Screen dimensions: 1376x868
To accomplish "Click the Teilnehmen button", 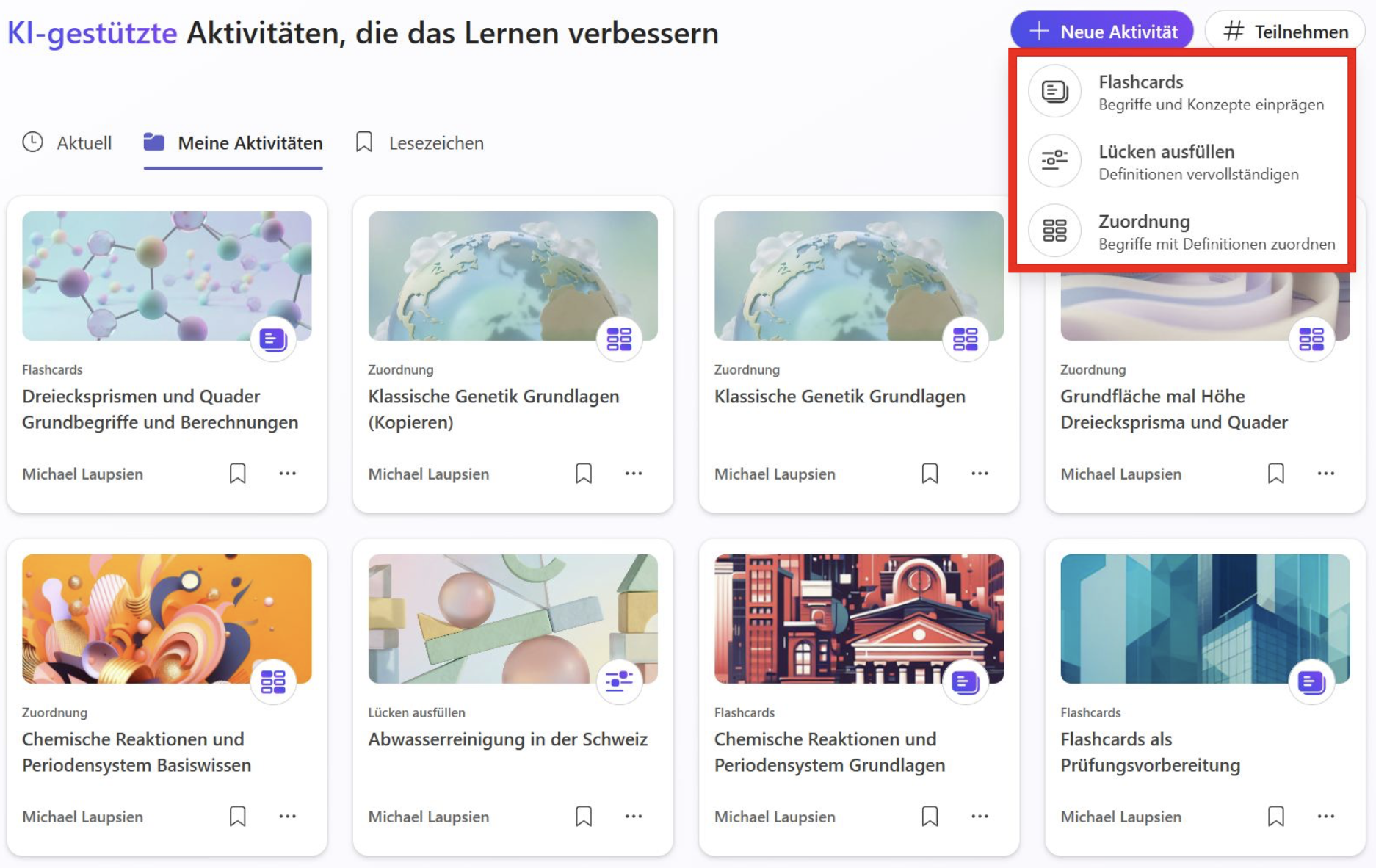I will [1285, 32].
